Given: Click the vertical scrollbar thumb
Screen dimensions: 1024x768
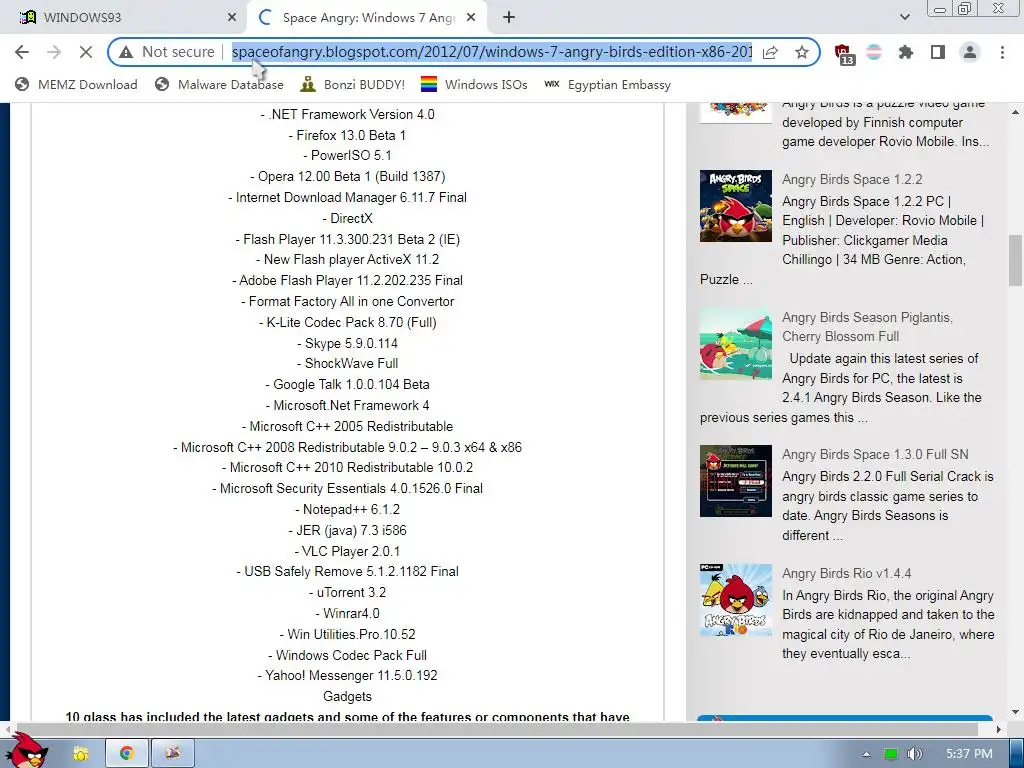Looking at the screenshot, I should [x=1015, y=260].
